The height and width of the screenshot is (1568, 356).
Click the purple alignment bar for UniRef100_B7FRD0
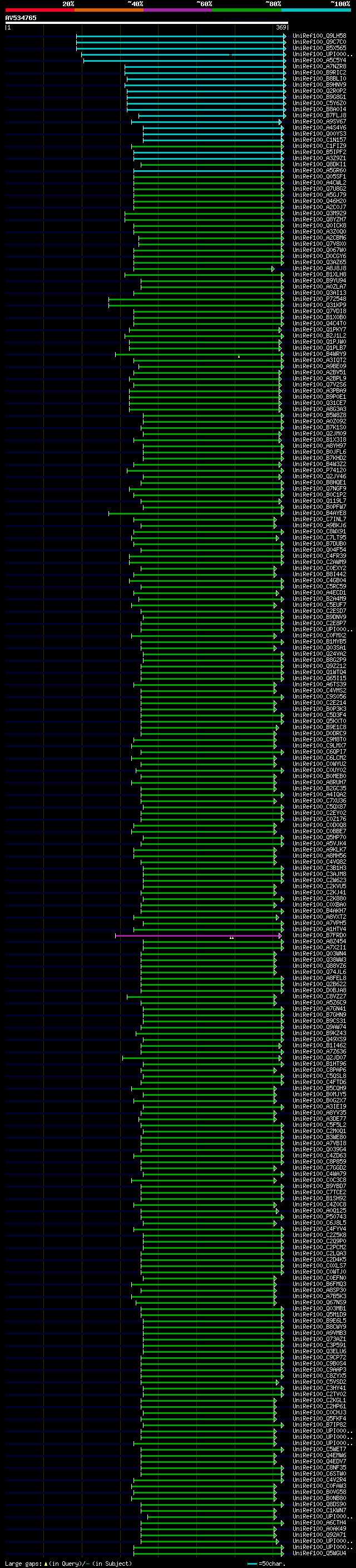pyautogui.click(x=198, y=936)
